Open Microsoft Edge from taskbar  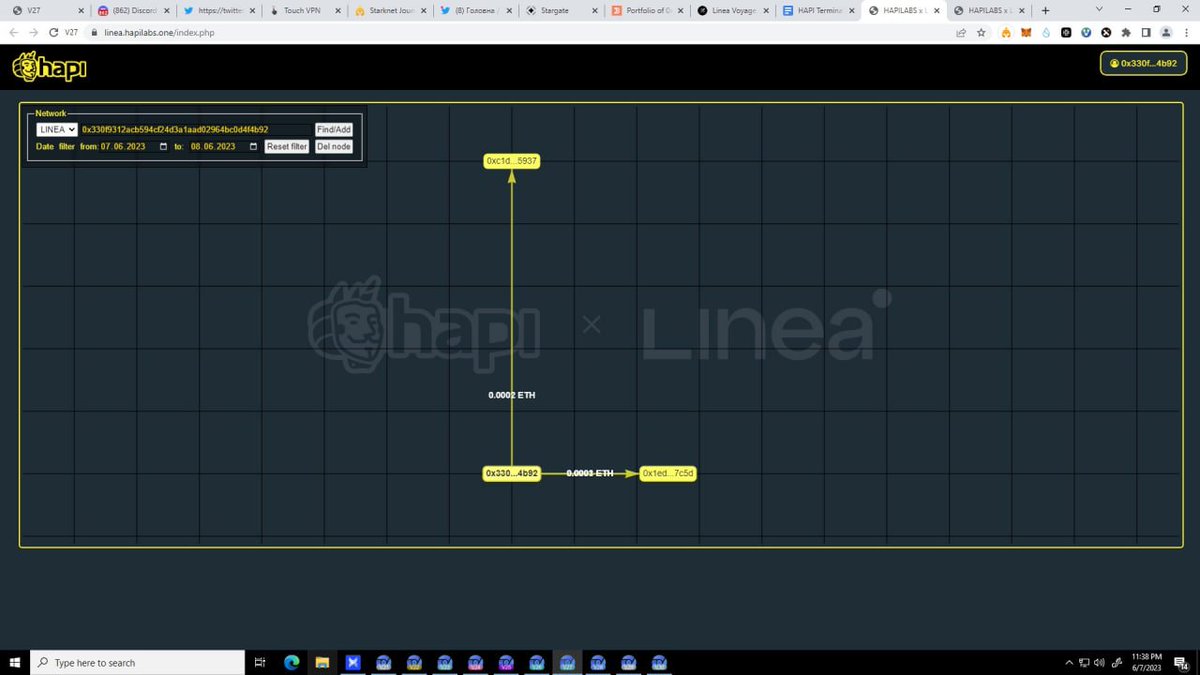[292, 662]
